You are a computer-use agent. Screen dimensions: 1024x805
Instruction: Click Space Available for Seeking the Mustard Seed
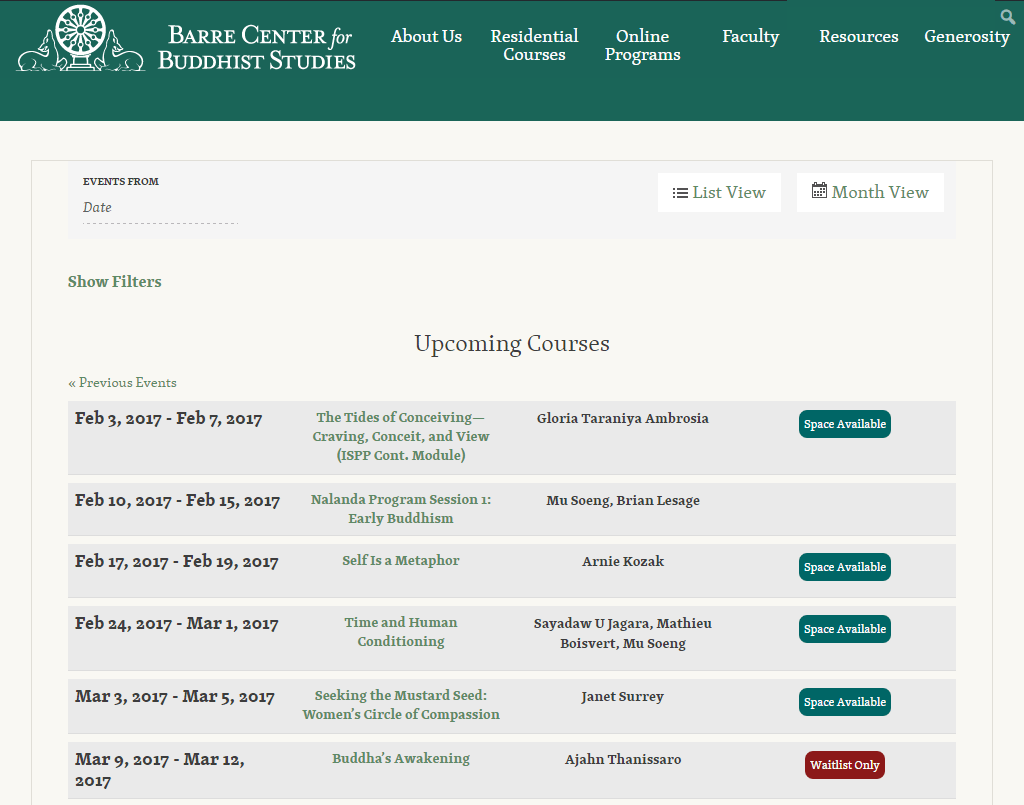(844, 702)
